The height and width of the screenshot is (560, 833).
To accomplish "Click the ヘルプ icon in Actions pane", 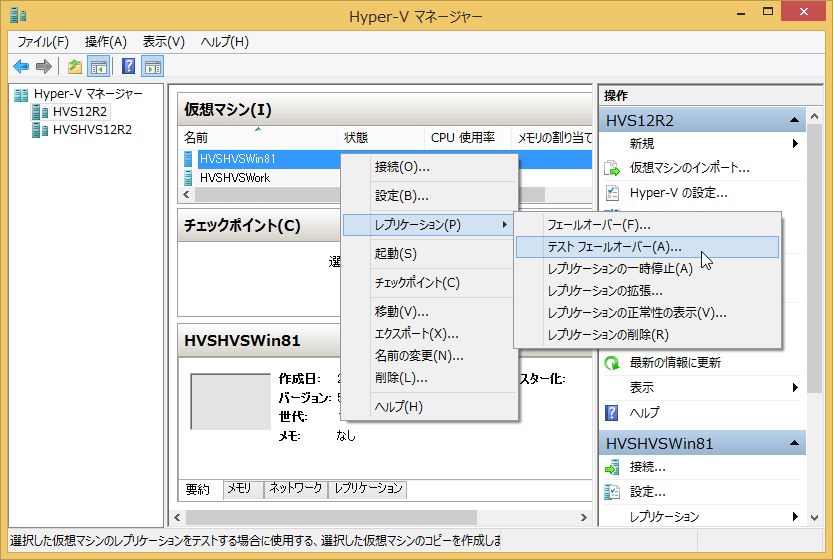I will point(612,412).
